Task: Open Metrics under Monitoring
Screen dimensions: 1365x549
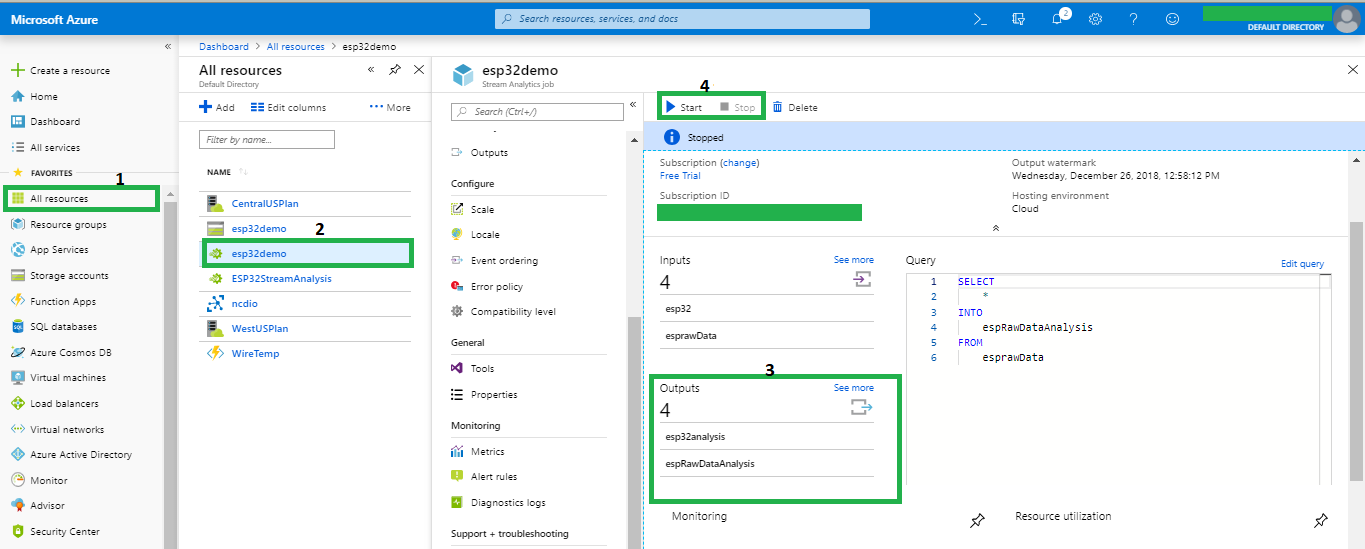Action: pyautogui.click(x=487, y=452)
